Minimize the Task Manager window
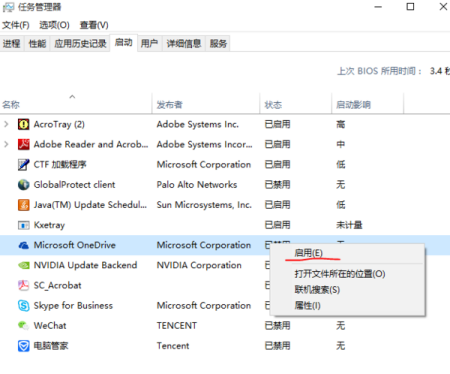Viewport: 450px width, 374px height. 378,7
